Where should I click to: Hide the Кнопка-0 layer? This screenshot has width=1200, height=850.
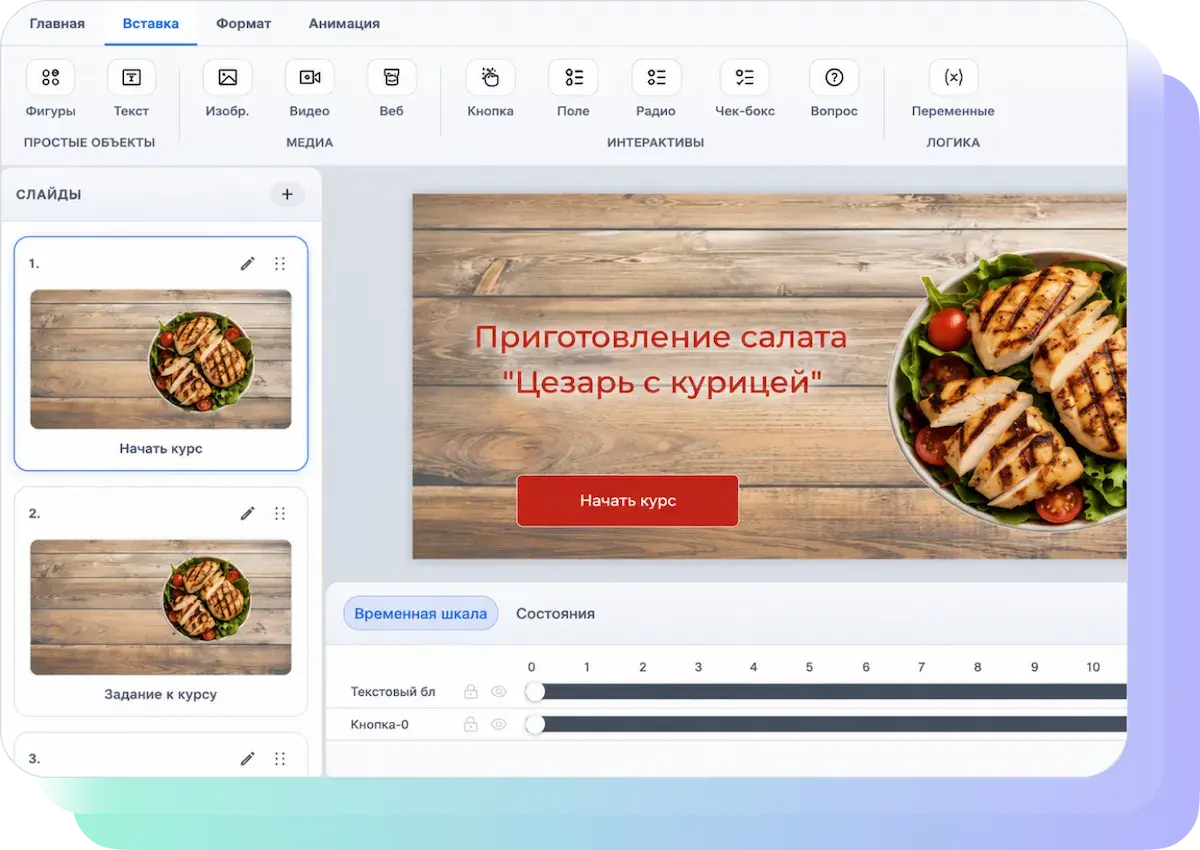[x=499, y=724]
